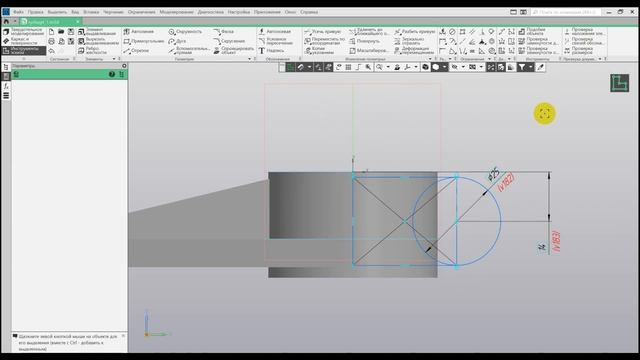This screenshot has width=640, height=360.
Task: Expand the Геометрия panel arrow
Action: [249, 59]
